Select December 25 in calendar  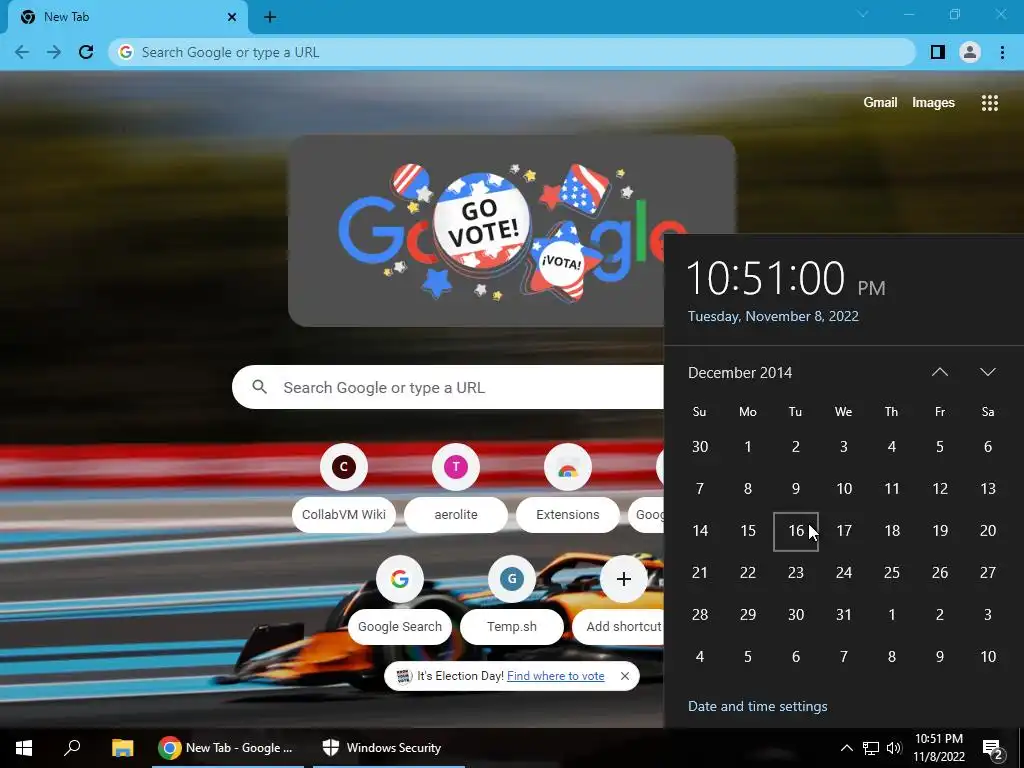[891, 573]
